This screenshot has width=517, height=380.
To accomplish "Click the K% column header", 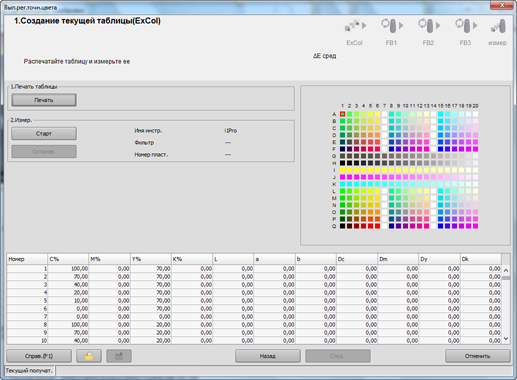I will (192, 259).
